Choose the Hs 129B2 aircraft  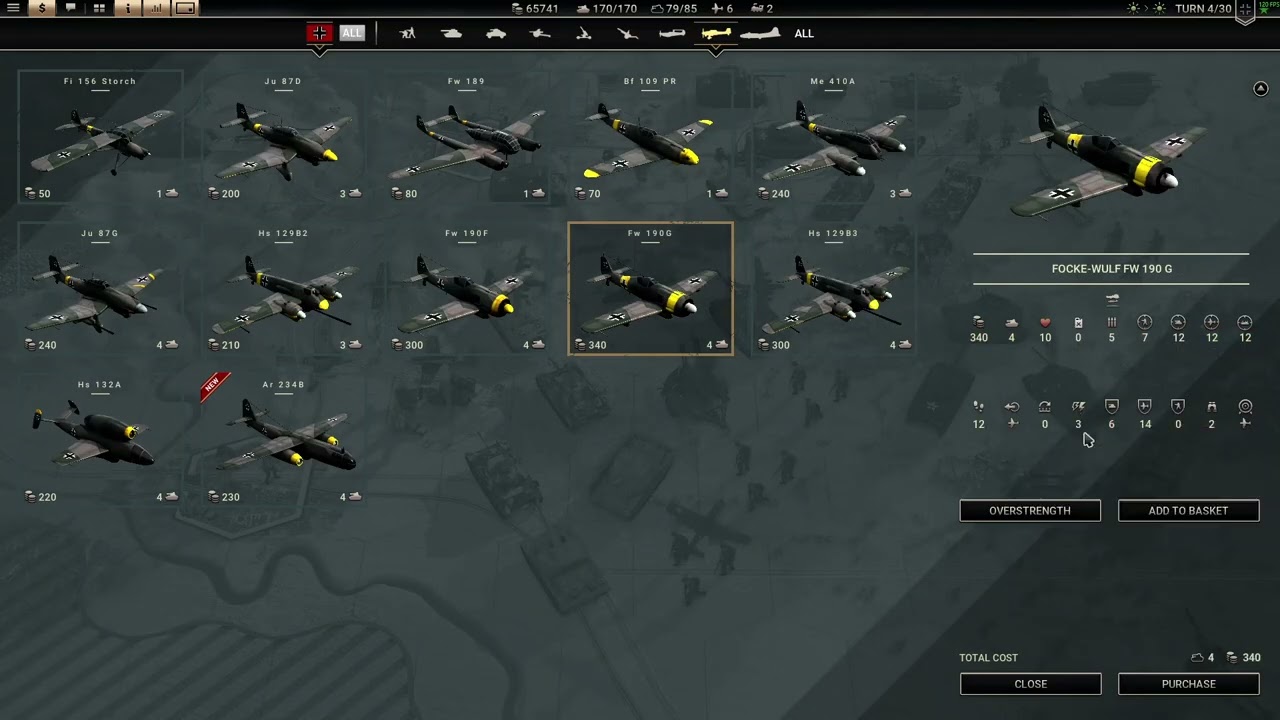(x=283, y=288)
